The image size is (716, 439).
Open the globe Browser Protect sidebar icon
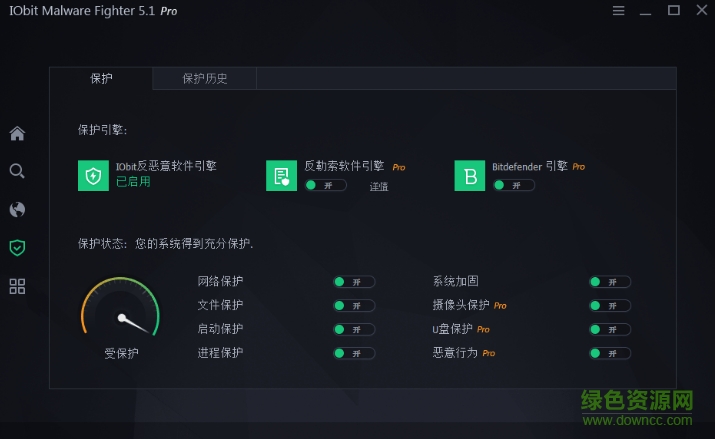(x=17, y=210)
